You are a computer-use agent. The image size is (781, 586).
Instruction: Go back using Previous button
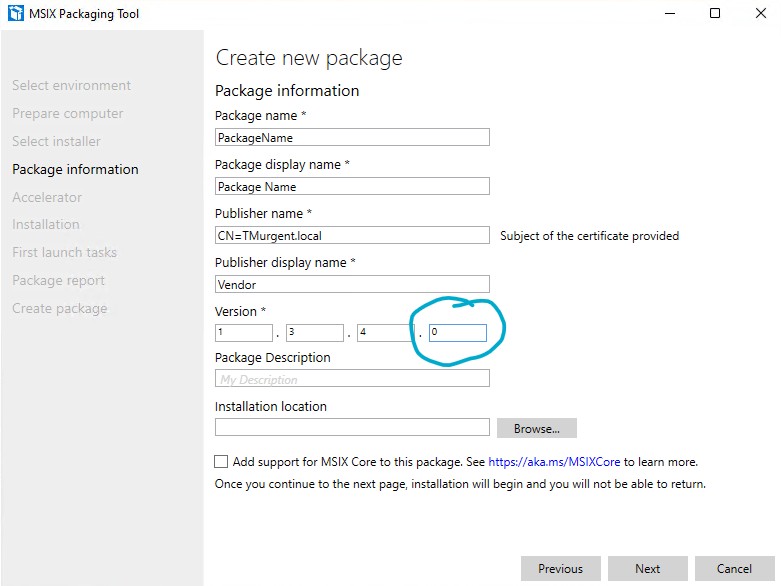pyautogui.click(x=560, y=568)
